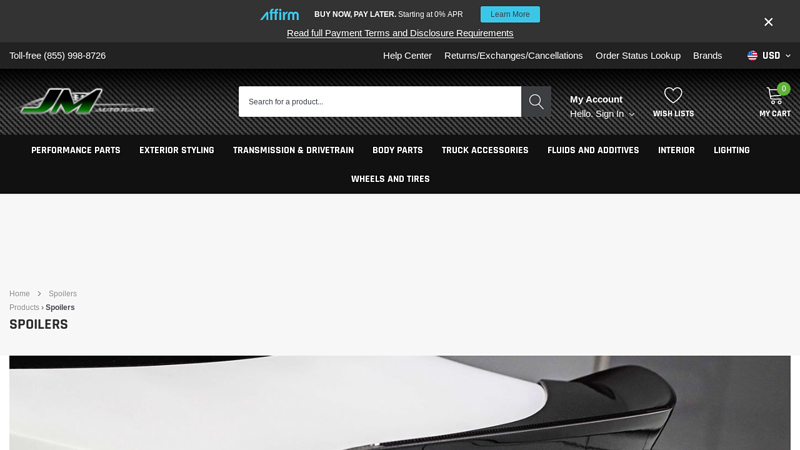Click the JM Auto Racing logo
800x450 pixels.
tap(88, 101)
